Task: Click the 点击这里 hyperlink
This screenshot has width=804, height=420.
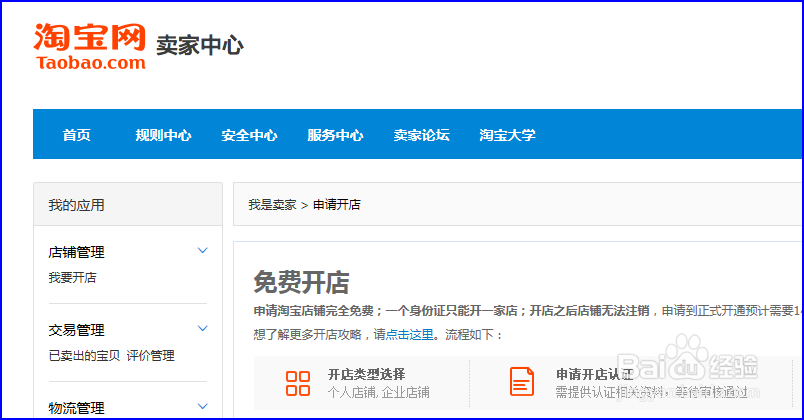Action: pos(409,335)
